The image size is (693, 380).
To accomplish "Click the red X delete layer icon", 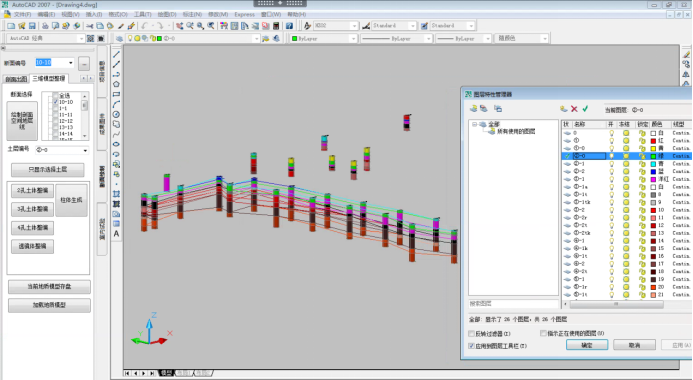I will click(574, 109).
